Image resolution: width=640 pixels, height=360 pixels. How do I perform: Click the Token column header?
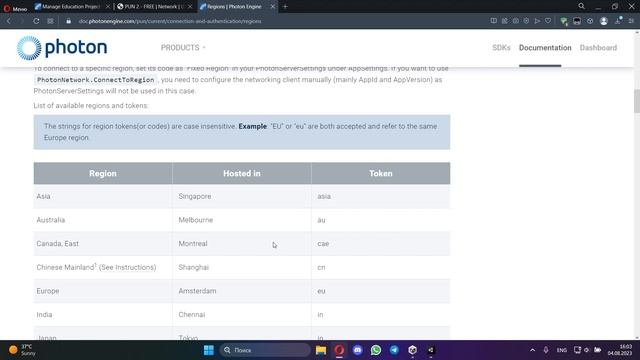point(381,173)
